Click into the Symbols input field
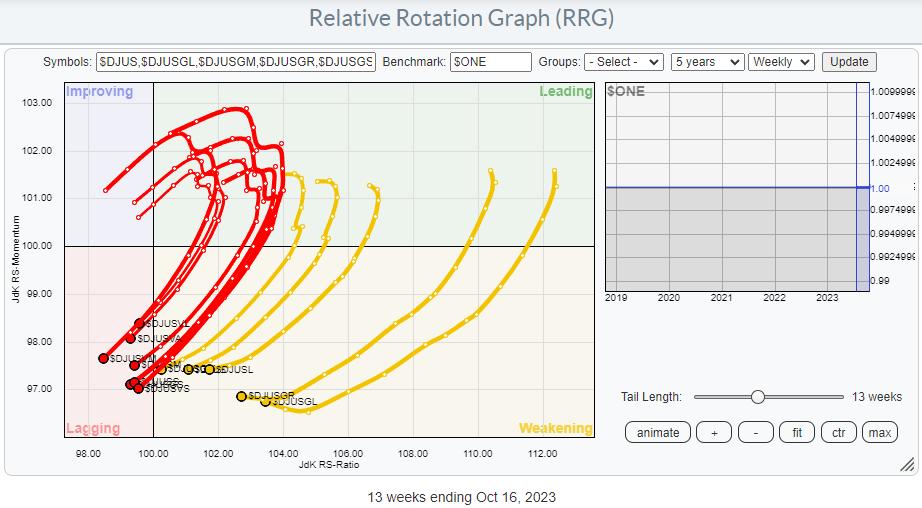This screenshot has height=508, width=922. coord(235,62)
